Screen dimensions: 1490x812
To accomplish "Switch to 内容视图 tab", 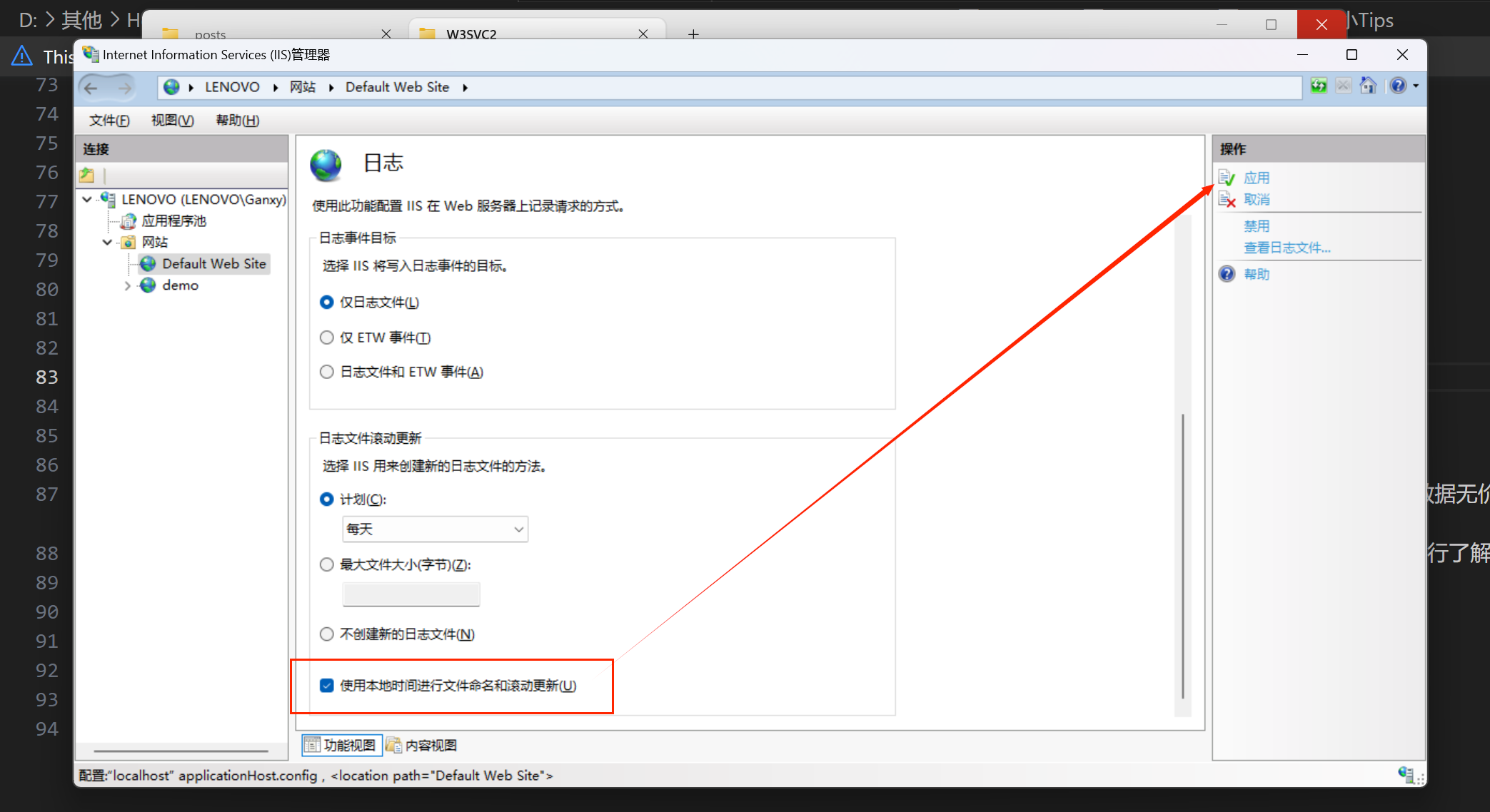I will (x=423, y=746).
